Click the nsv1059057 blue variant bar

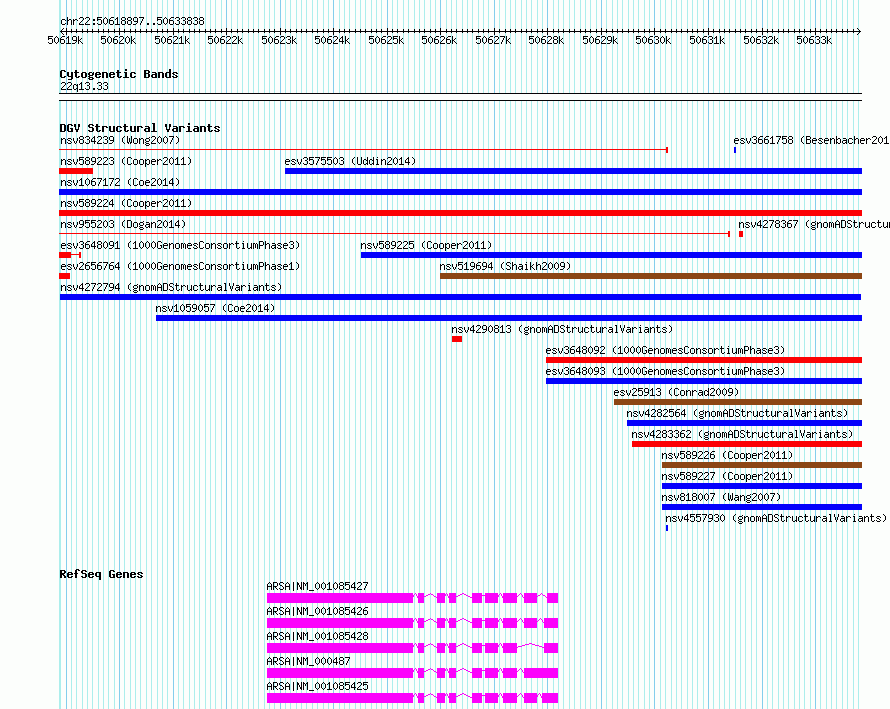tap(509, 318)
